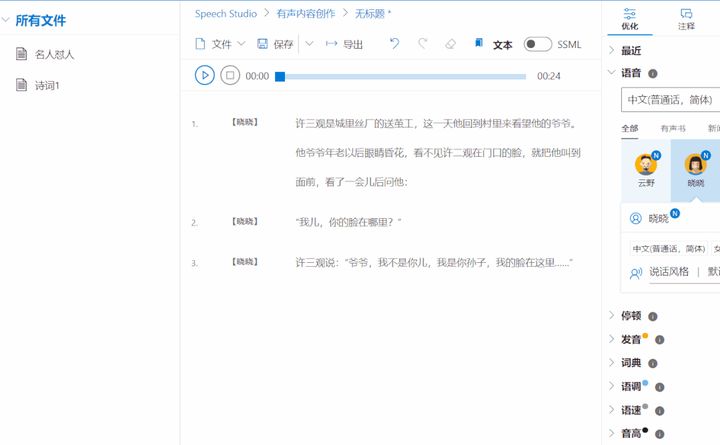
Task: Choose the 云野 voice avatar
Action: click(646, 170)
